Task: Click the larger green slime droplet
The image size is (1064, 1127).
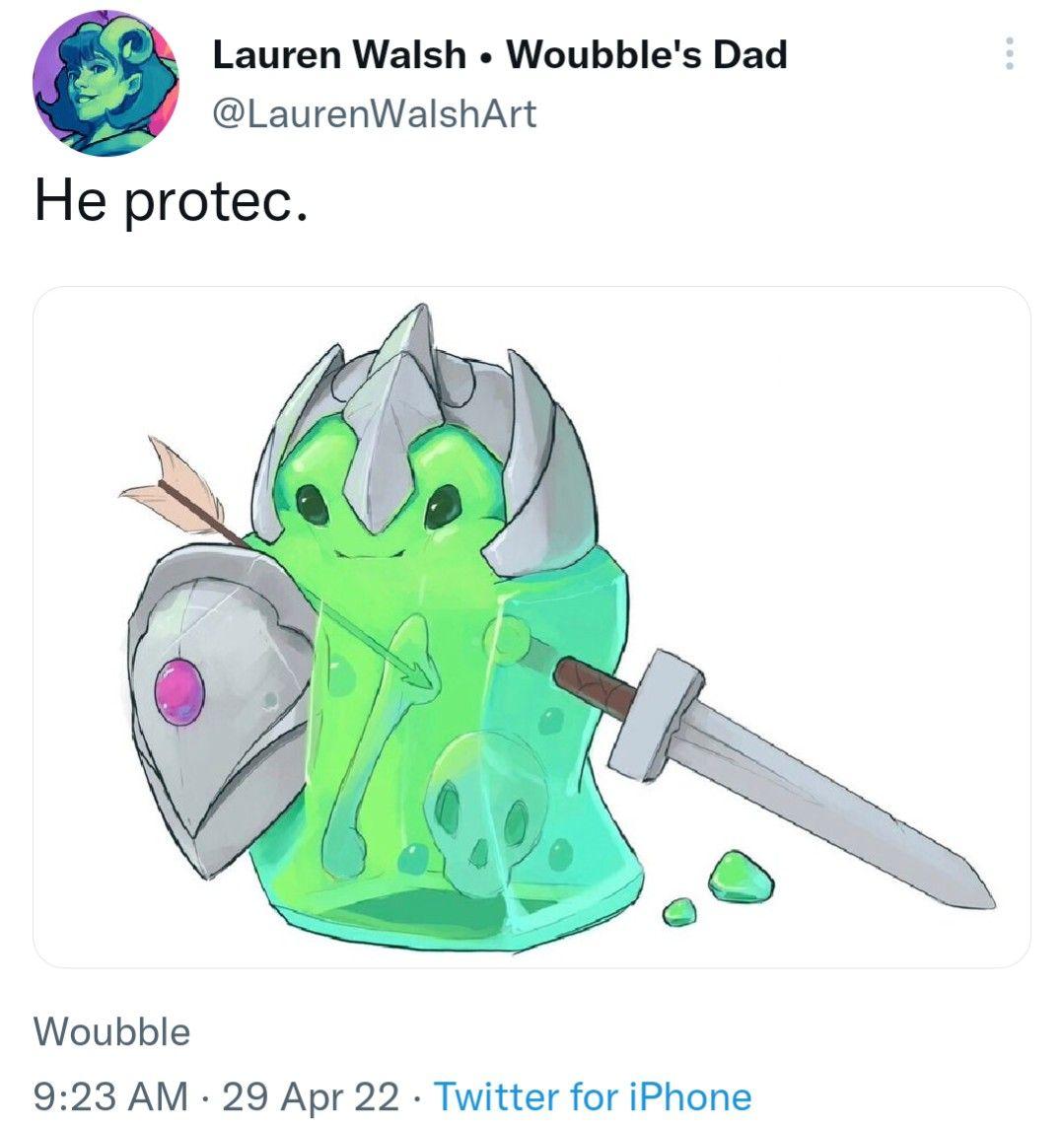Action: tap(741, 877)
